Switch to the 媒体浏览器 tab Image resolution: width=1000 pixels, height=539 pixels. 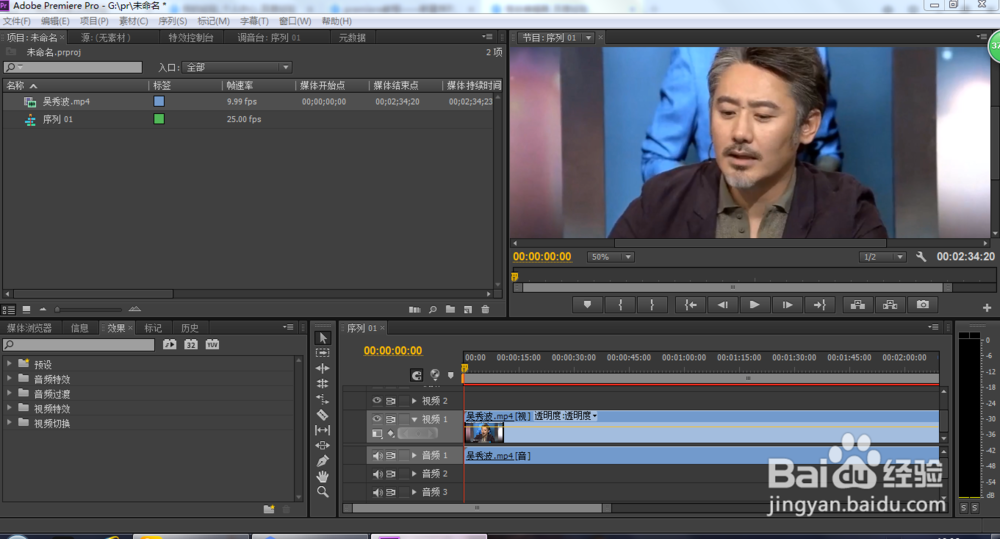click(x=29, y=328)
